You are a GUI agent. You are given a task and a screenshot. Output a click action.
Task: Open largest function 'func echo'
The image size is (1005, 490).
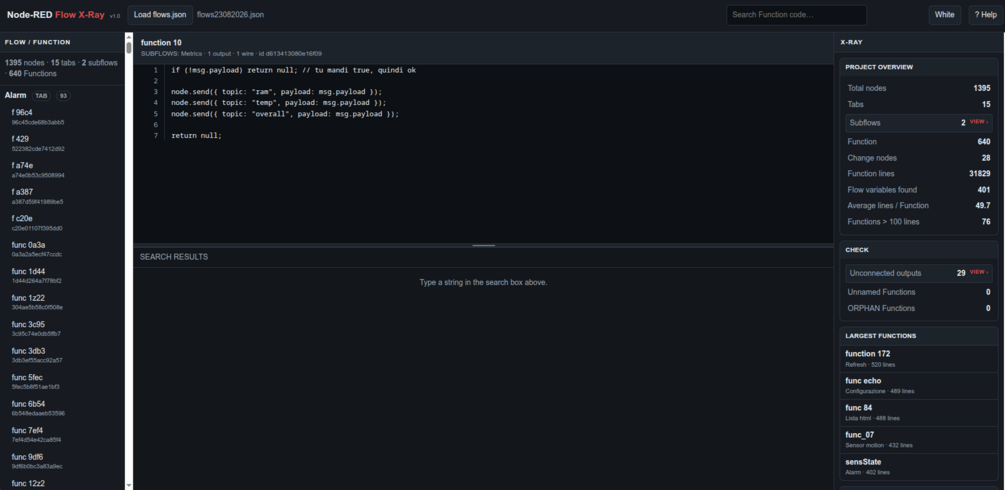(918, 385)
